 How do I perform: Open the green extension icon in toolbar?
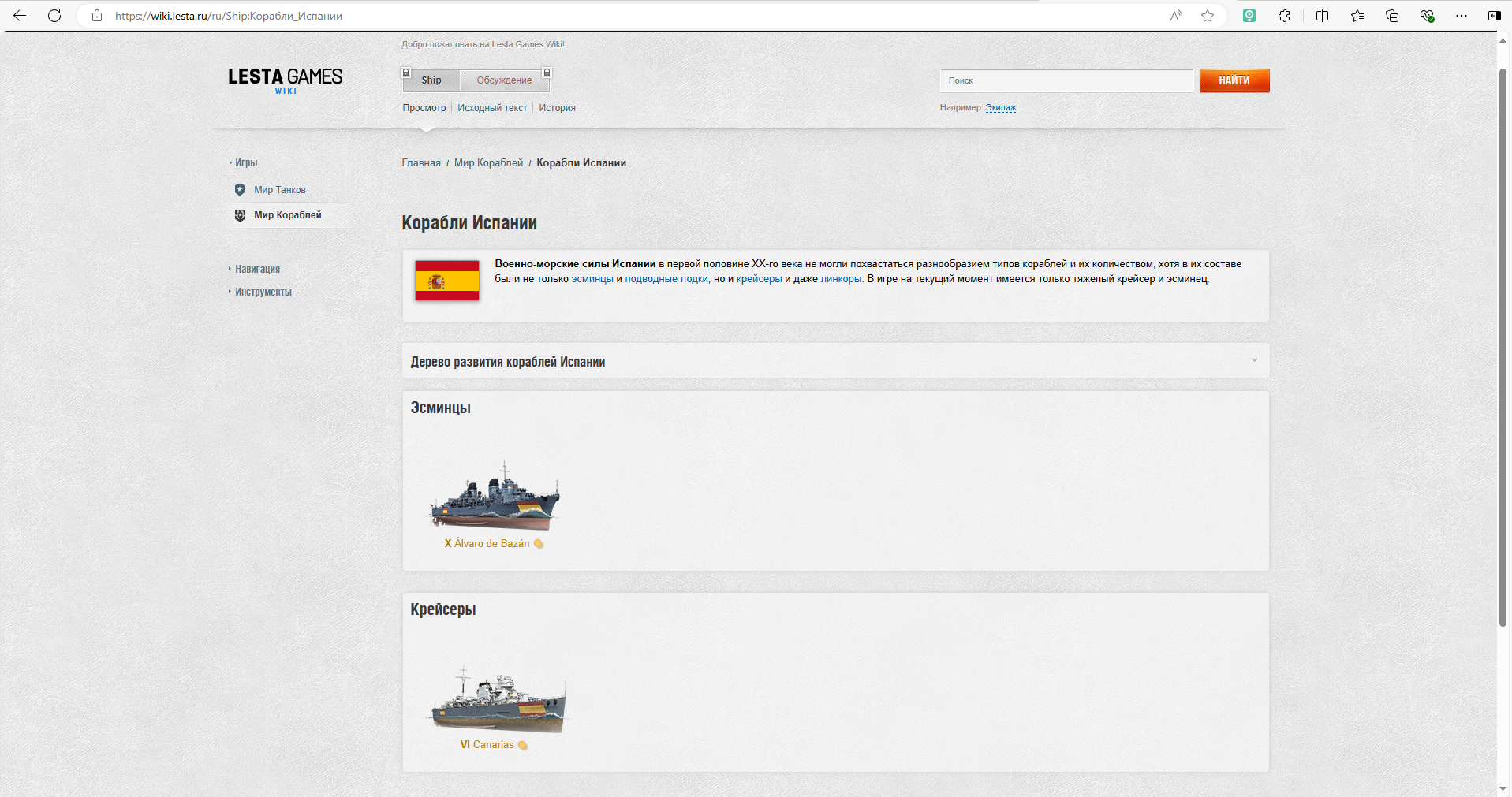1249,16
